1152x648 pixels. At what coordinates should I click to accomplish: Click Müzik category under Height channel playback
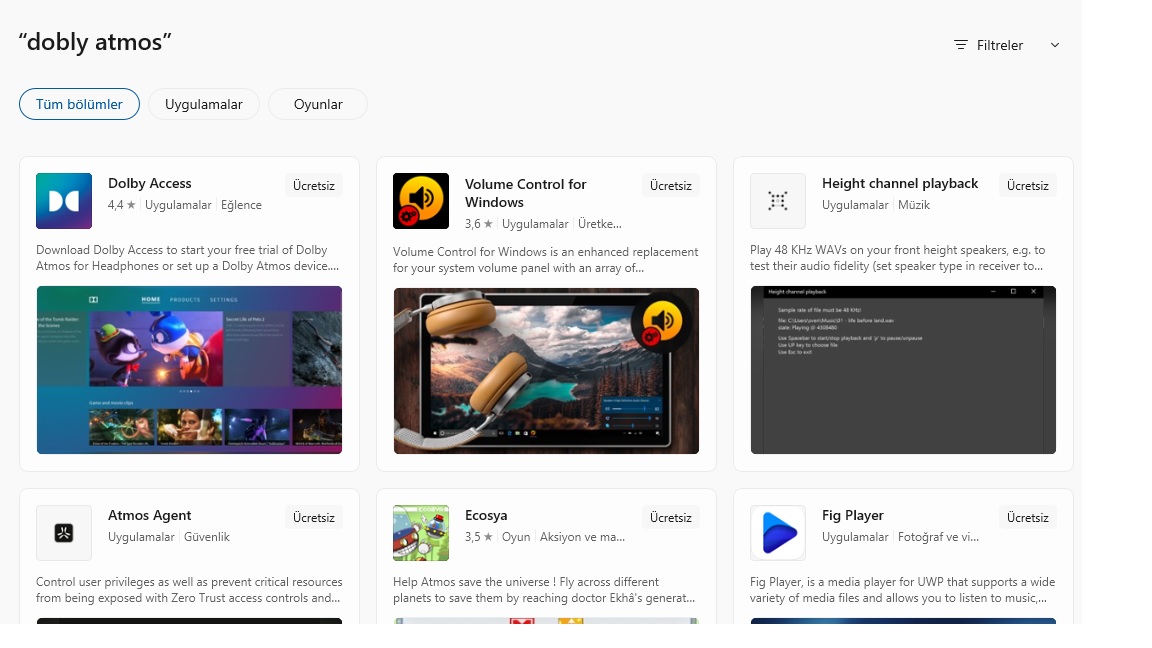pyautogui.click(x=914, y=205)
